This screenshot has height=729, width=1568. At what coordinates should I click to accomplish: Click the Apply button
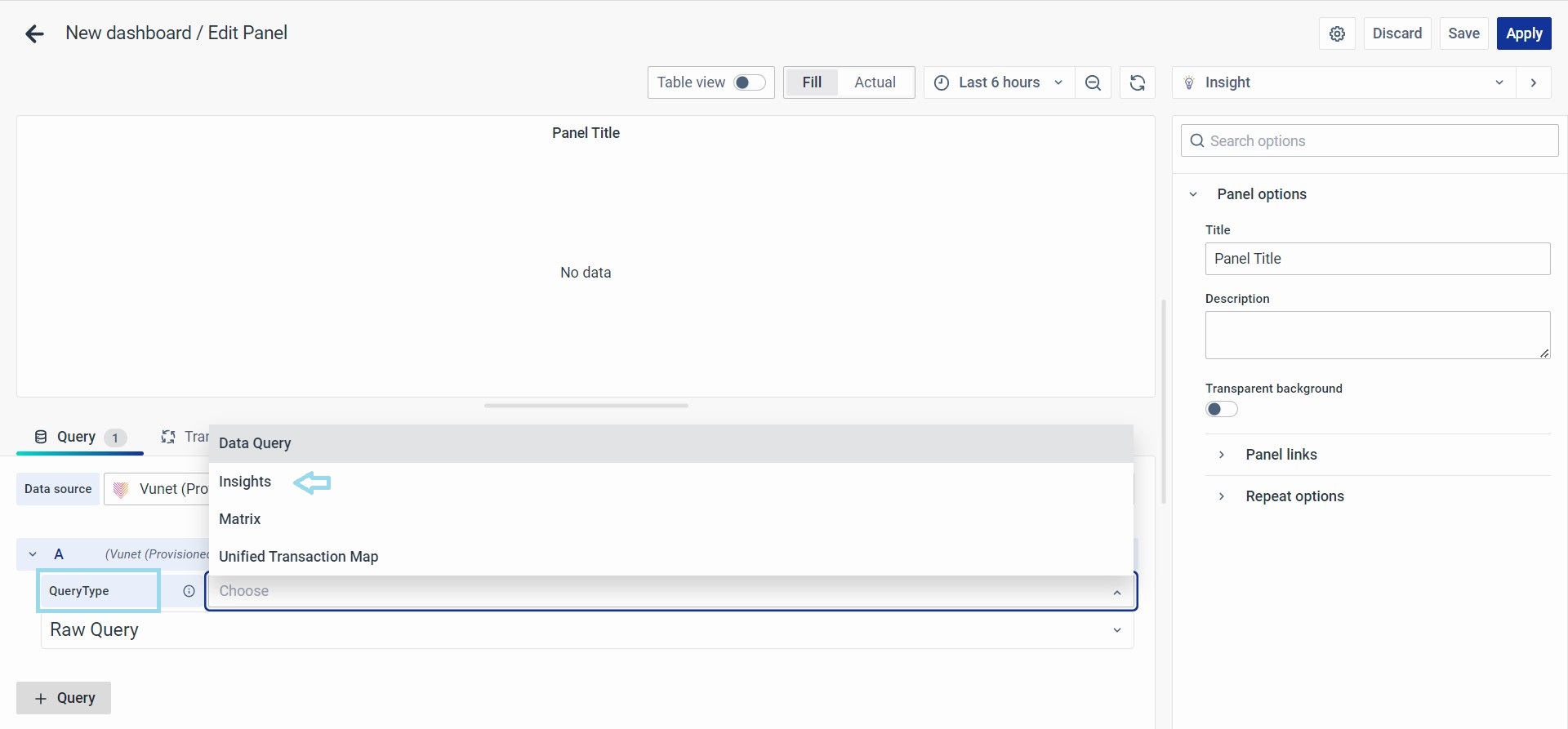[x=1523, y=33]
